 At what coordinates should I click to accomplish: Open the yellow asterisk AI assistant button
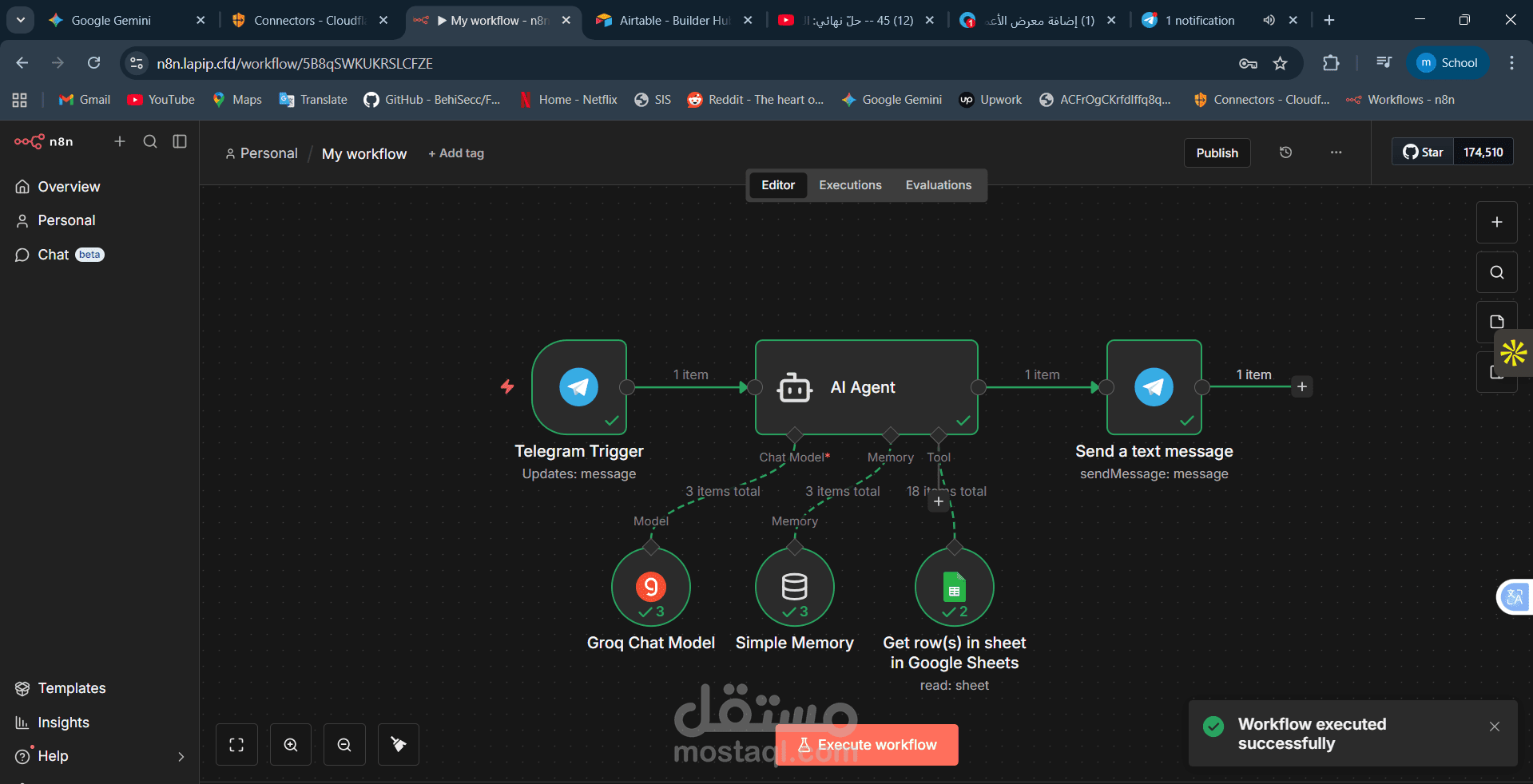tap(1514, 353)
